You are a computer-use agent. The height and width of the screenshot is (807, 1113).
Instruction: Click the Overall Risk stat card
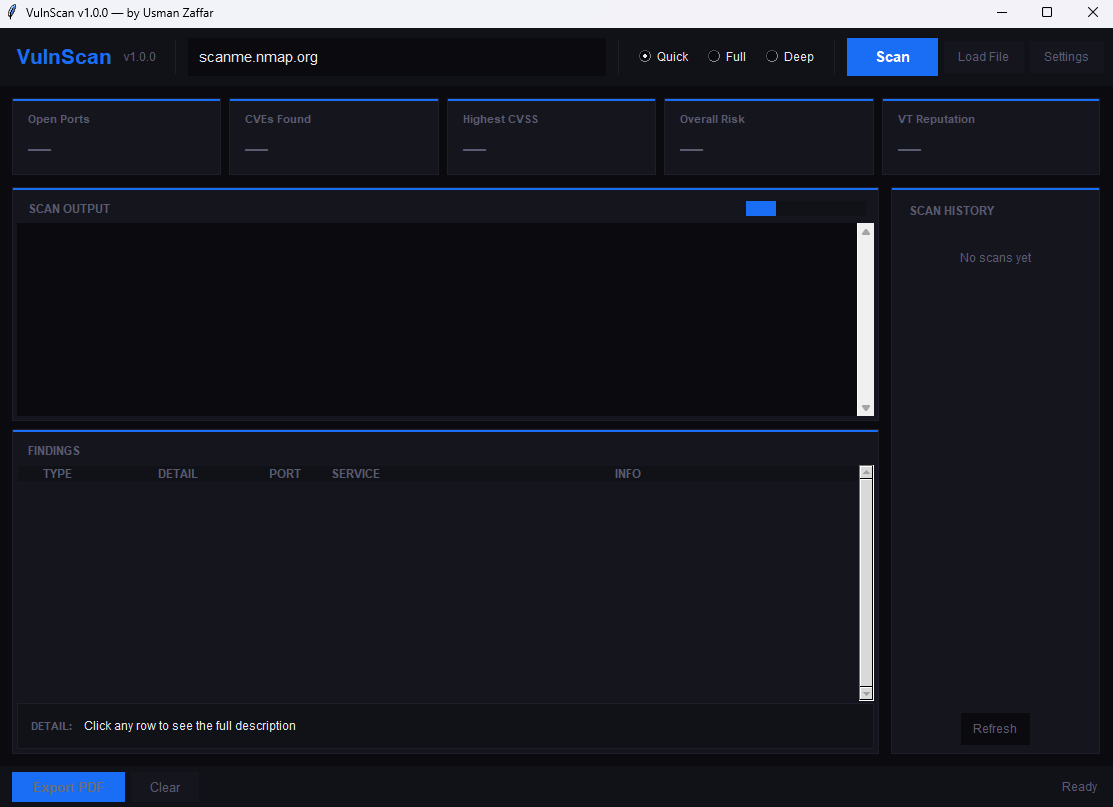coord(769,137)
